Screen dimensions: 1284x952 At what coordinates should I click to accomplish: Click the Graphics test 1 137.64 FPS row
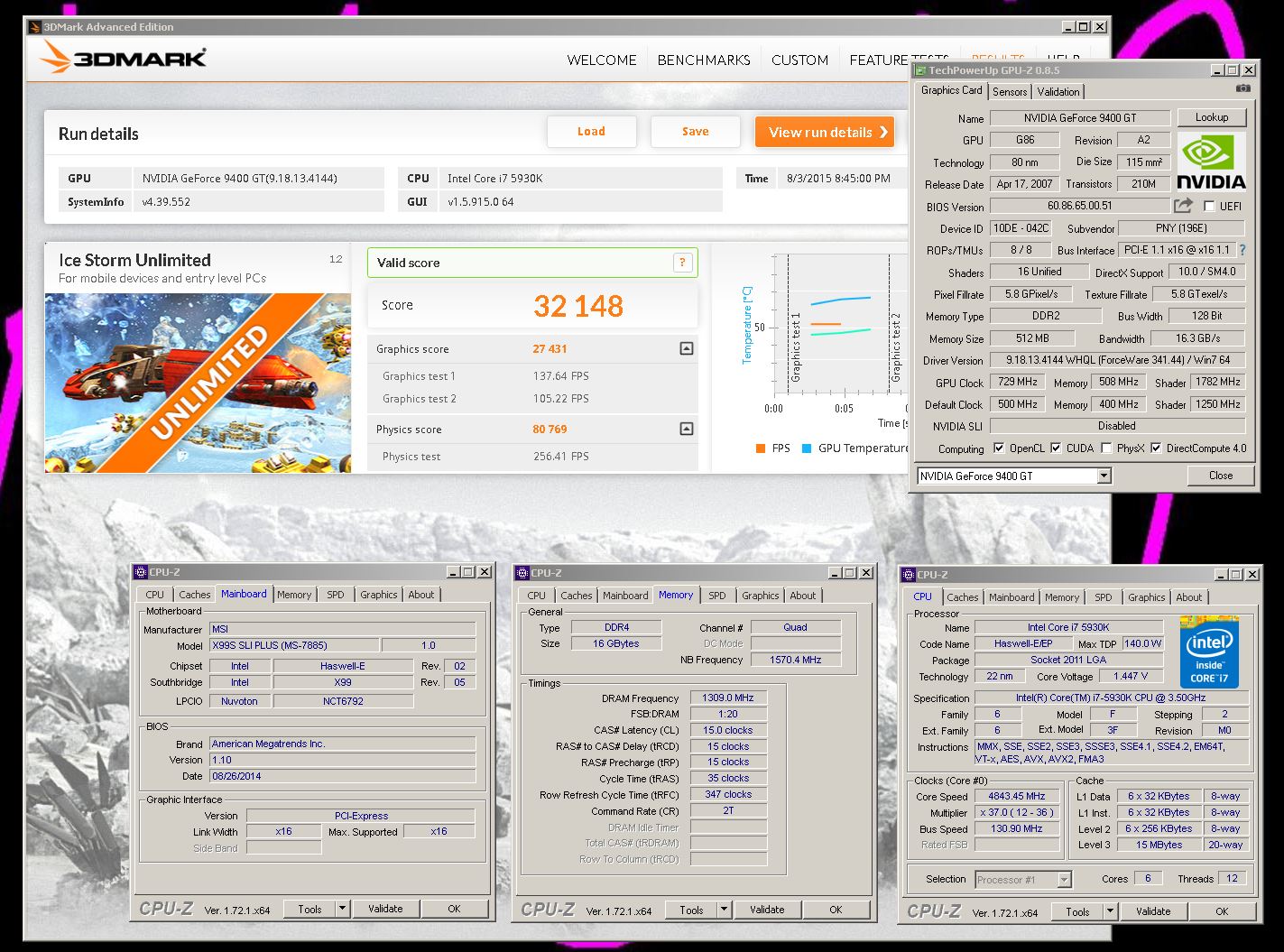(532, 376)
